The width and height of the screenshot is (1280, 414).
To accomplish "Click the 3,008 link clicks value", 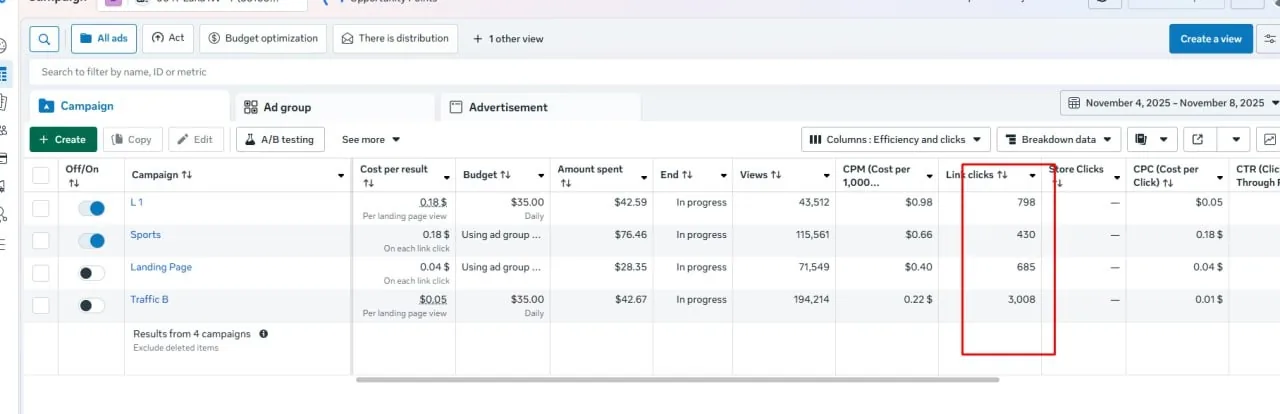I will 1020,299.
